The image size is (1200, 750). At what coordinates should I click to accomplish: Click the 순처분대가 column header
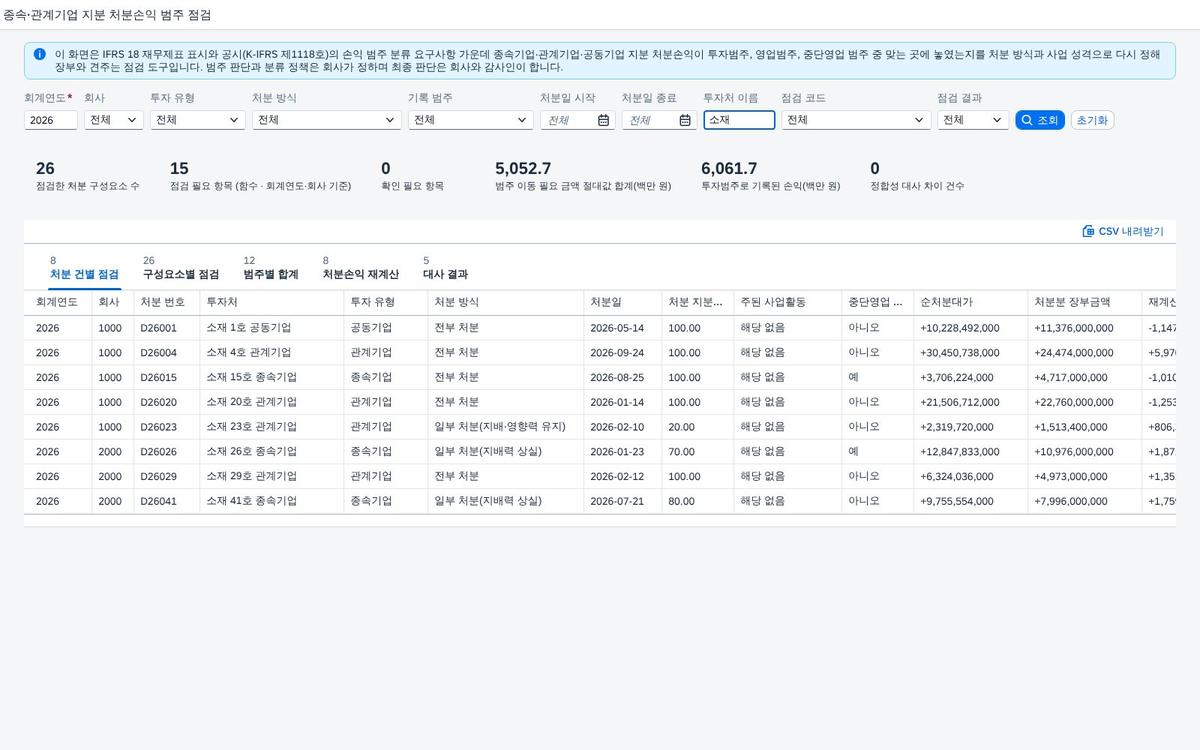pyautogui.click(x=971, y=302)
